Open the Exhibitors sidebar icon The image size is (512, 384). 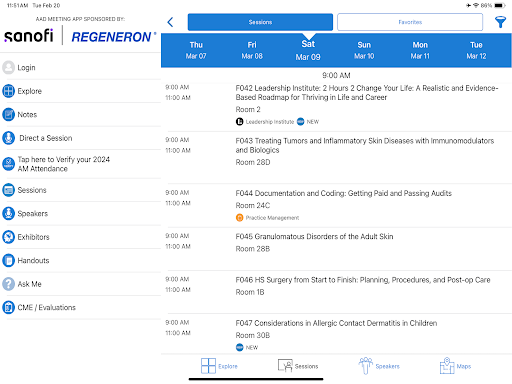click(x=8, y=237)
